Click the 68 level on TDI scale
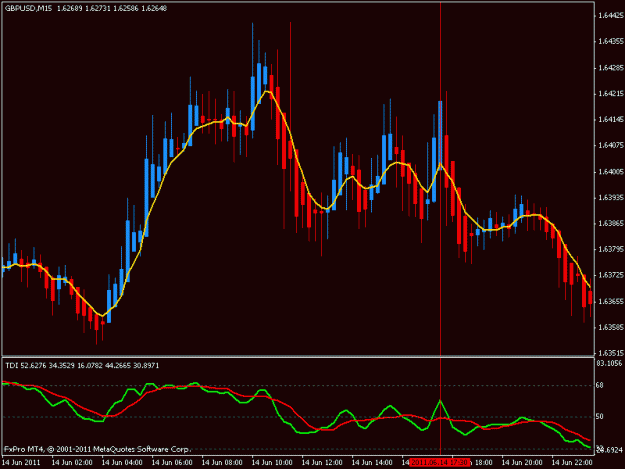625x469 pixels. (x=599, y=385)
